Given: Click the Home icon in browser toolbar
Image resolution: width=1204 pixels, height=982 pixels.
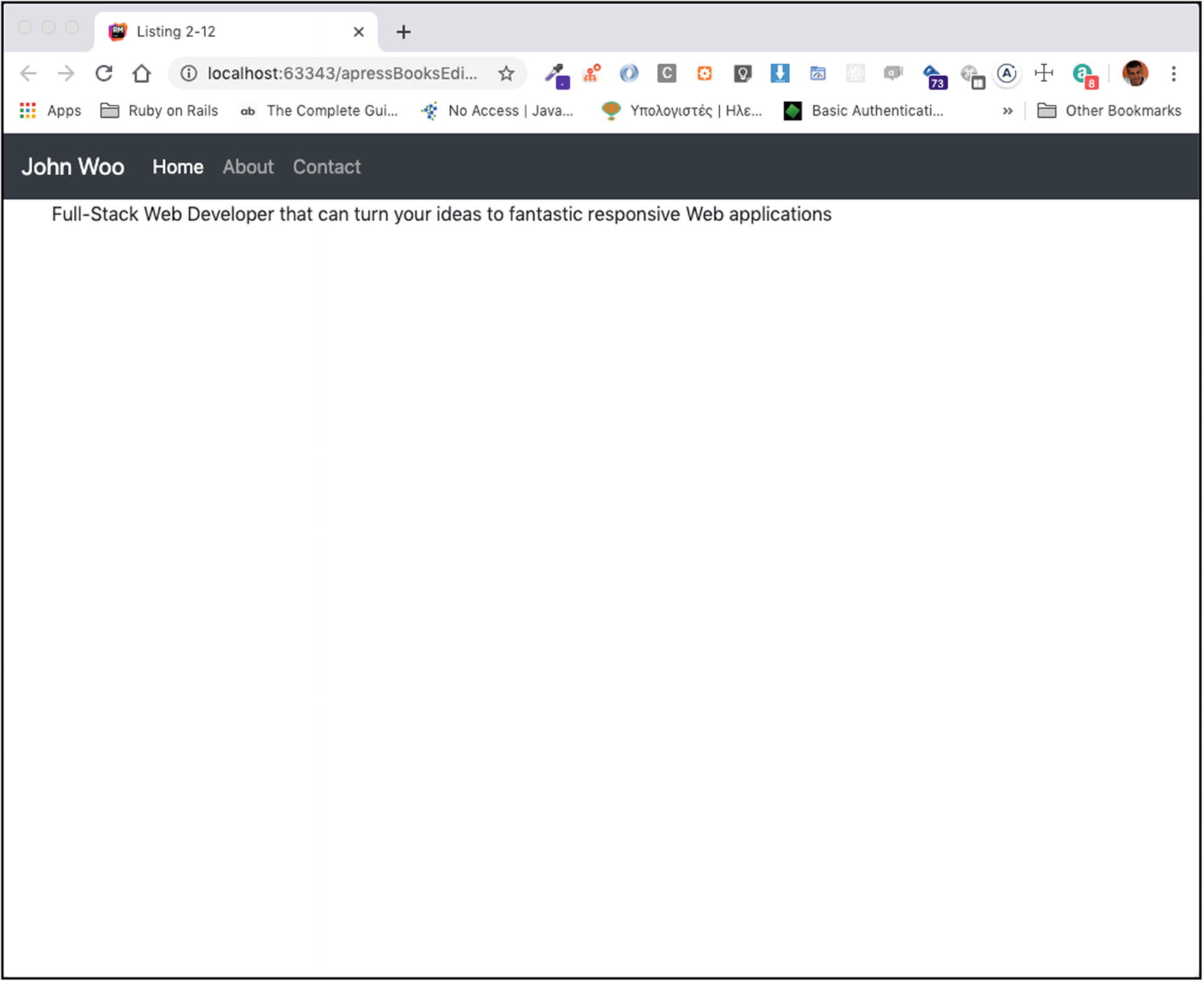Looking at the screenshot, I should point(142,73).
